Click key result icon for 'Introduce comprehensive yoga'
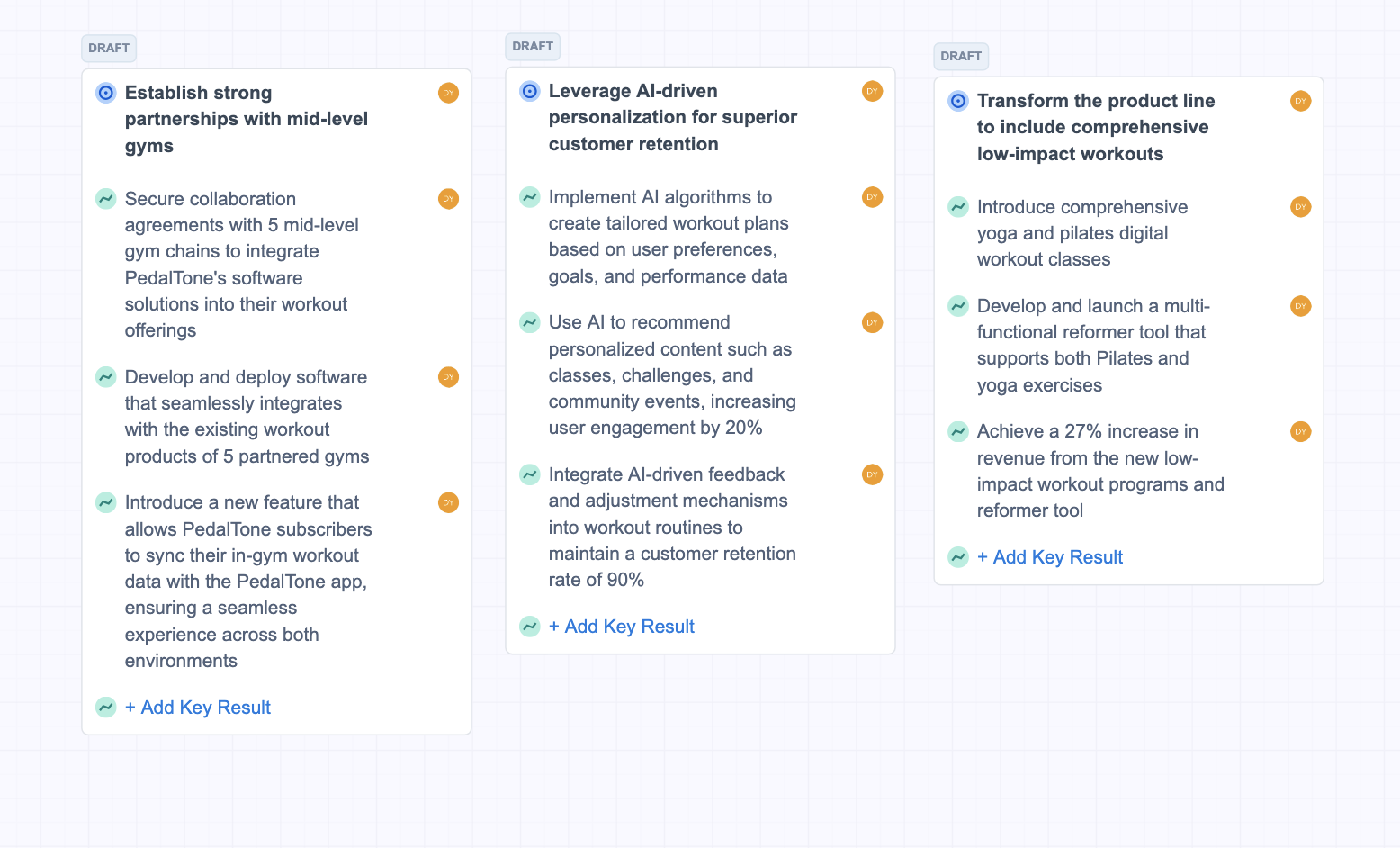 tap(958, 207)
